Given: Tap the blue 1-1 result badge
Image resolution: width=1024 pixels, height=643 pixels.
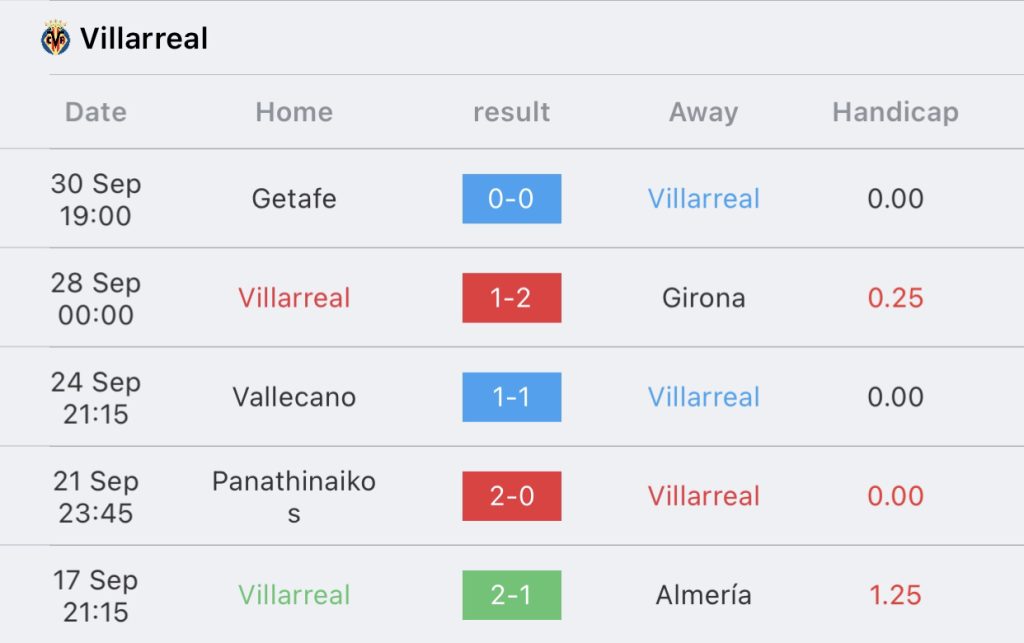Looking at the screenshot, I should pyautogui.click(x=511, y=397).
